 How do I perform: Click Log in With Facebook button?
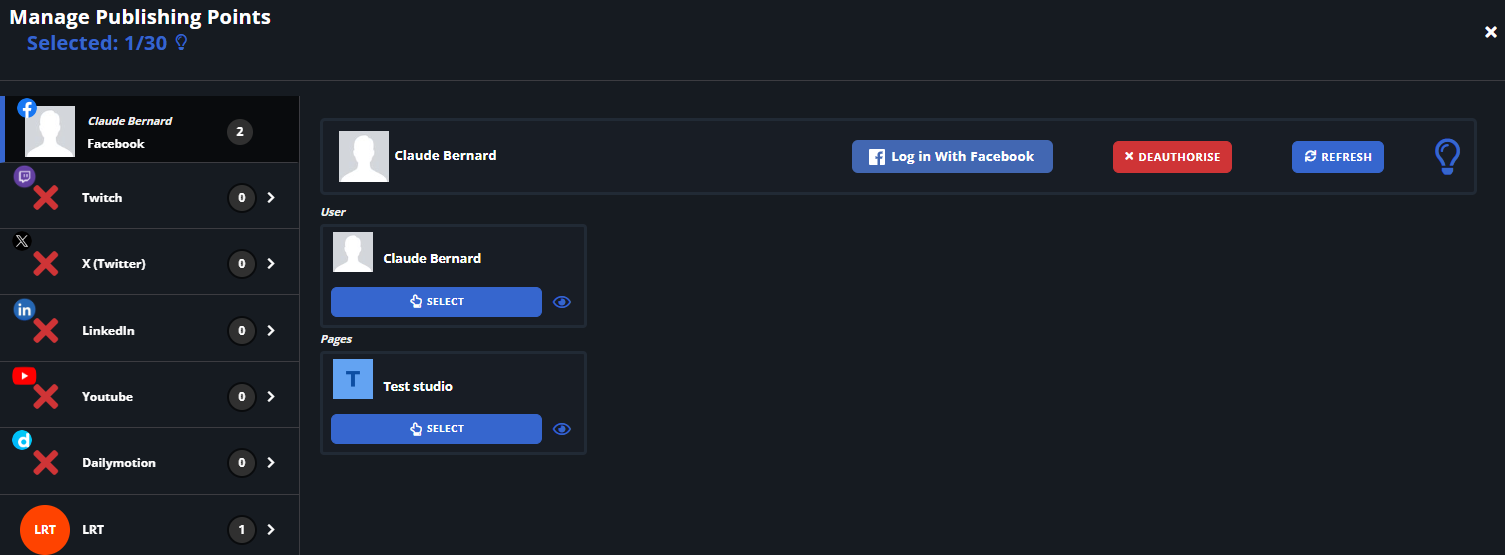click(952, 157)
